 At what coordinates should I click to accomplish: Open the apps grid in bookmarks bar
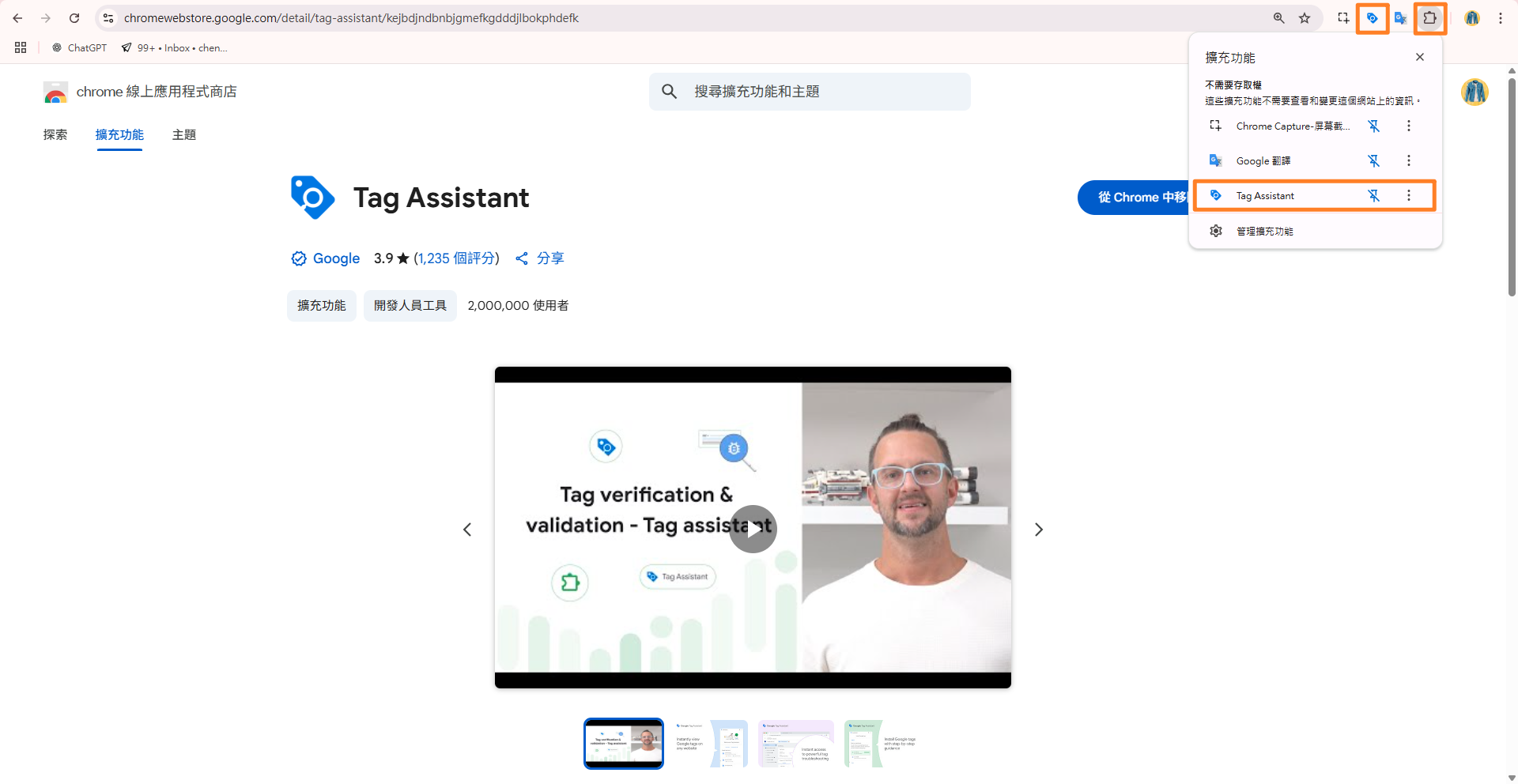(21, 47)
